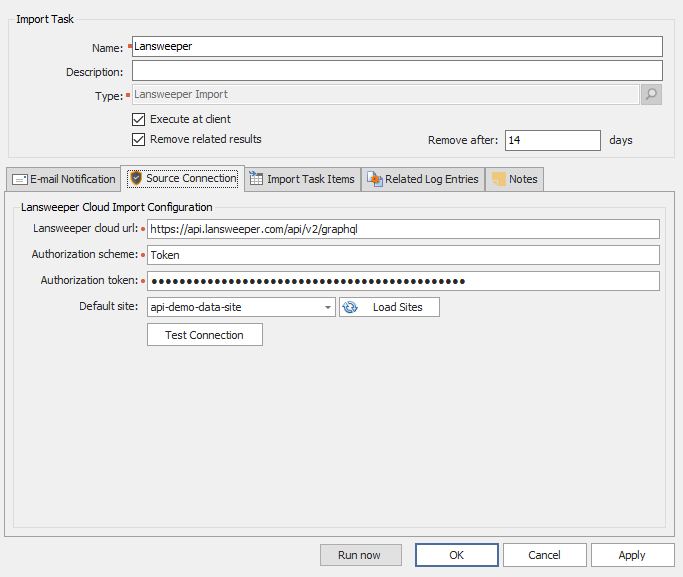Expand the Default site dropdown arrow

pos(328,307)
